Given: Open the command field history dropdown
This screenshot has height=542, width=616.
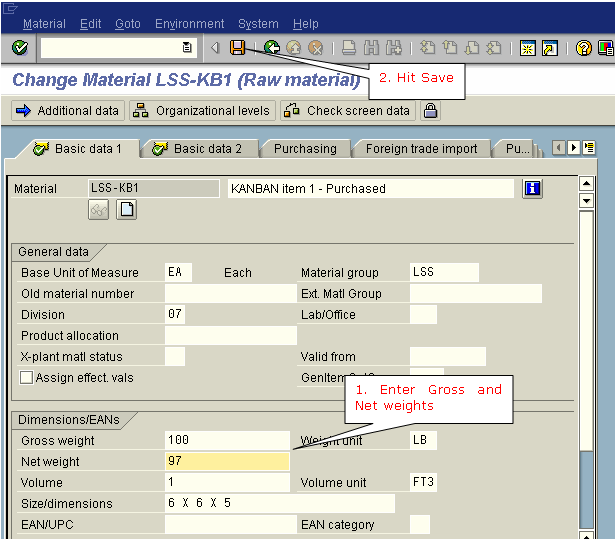Looking at the screenshot, I should click(x=187, y=48).
